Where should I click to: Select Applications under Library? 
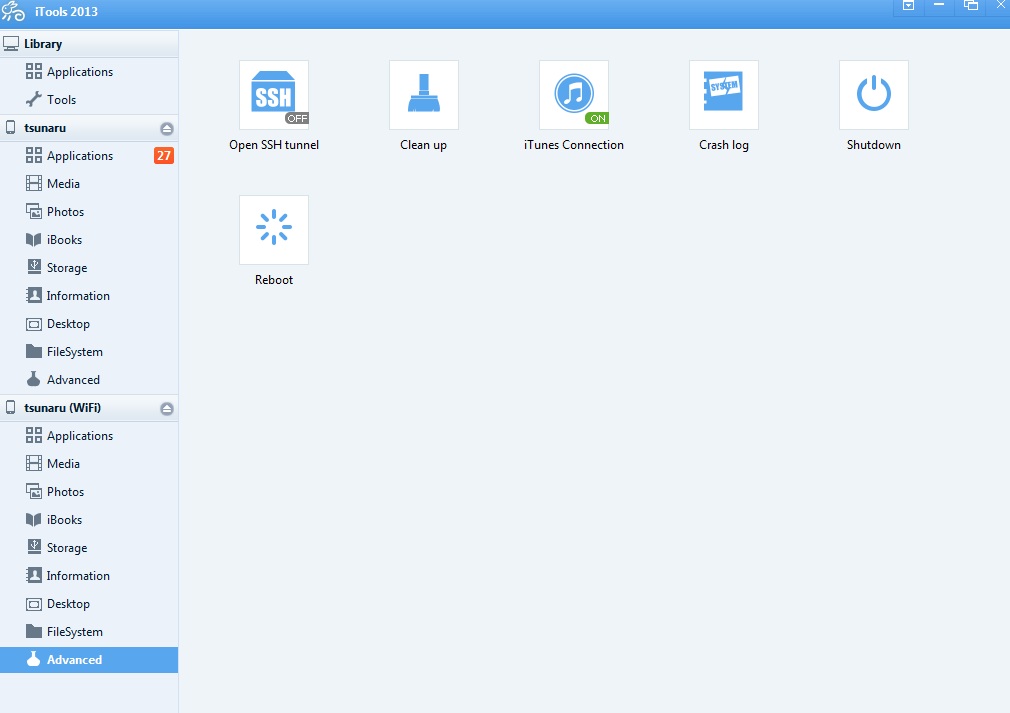pyautogui.click(x=89, y=71)
